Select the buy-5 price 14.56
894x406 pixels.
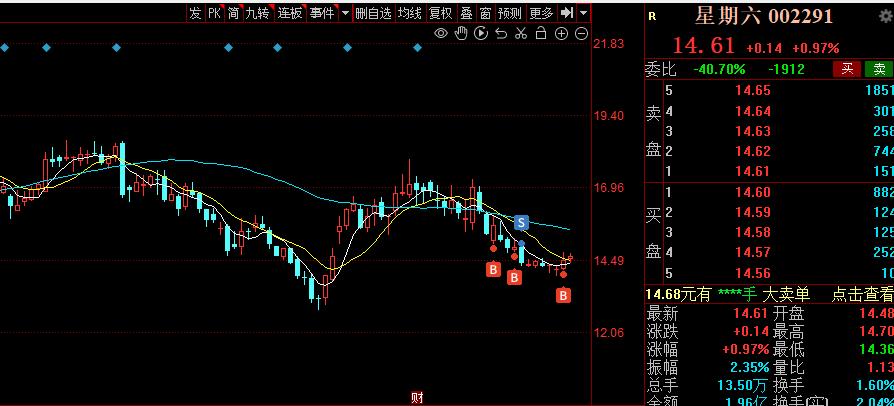pos(753,273)
